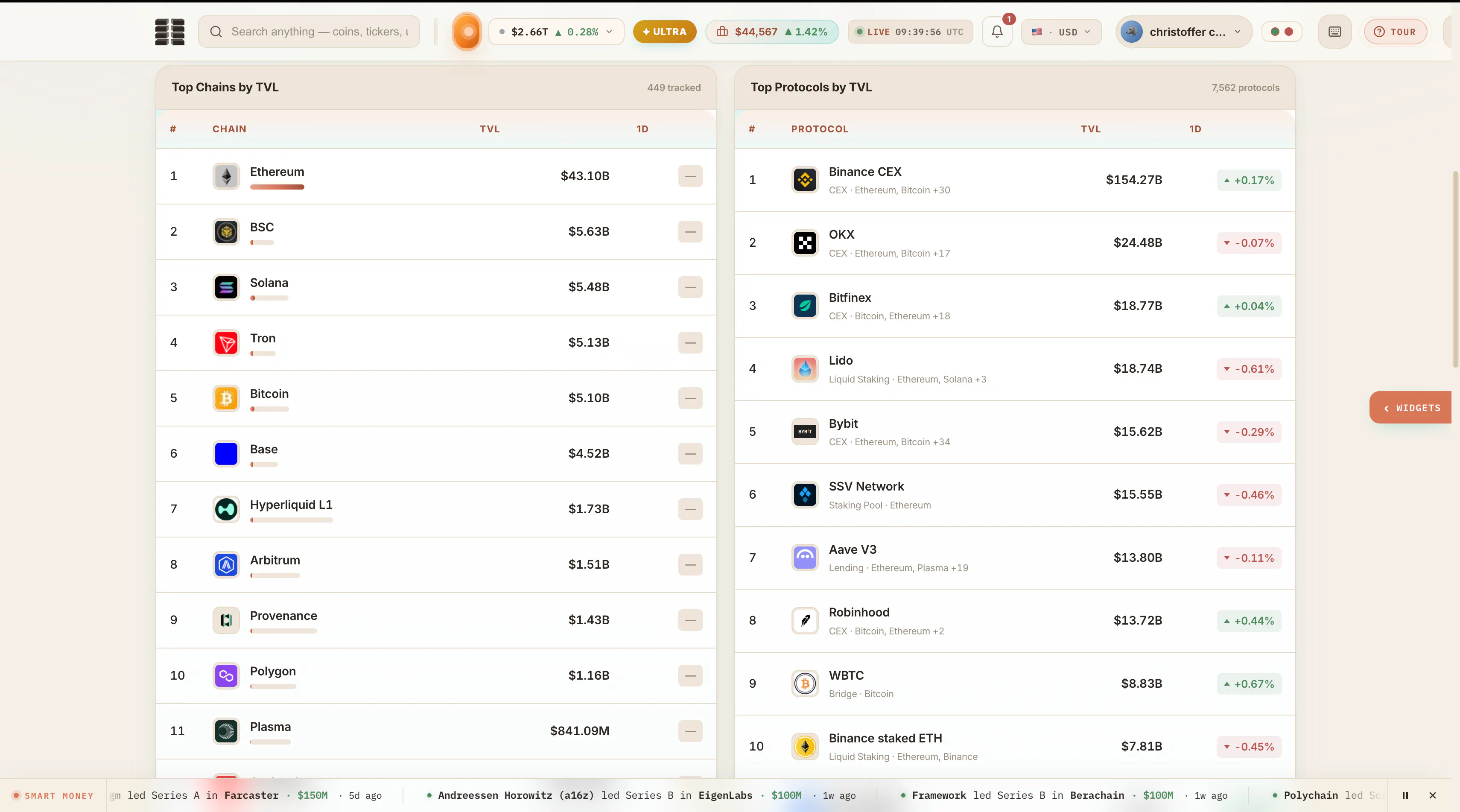Click the LIVE UTC clock indicator
This screenshot has width=1460, height=812.
coord(910,32)
